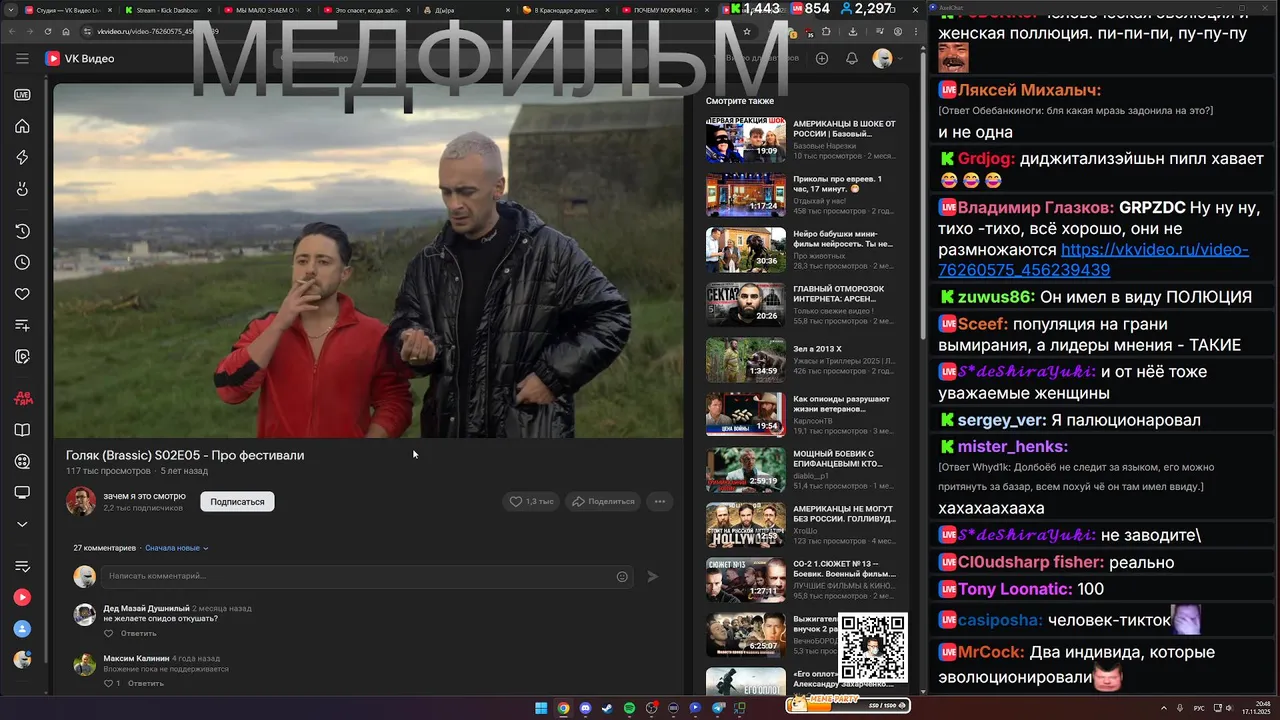Reply to Максим Калинин comment
This screenshot has height=720, width=1280.
coord(146,683)
